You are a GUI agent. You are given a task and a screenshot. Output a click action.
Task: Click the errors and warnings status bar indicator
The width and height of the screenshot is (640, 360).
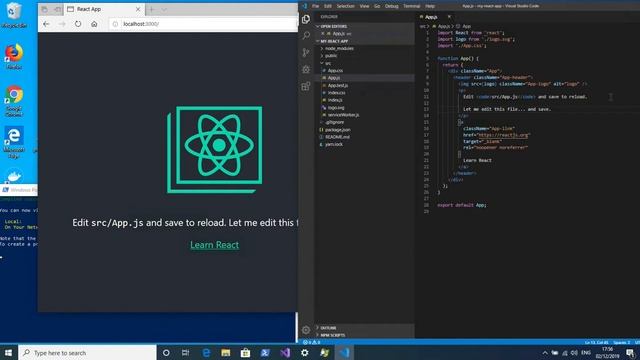(x=311, y=342)
